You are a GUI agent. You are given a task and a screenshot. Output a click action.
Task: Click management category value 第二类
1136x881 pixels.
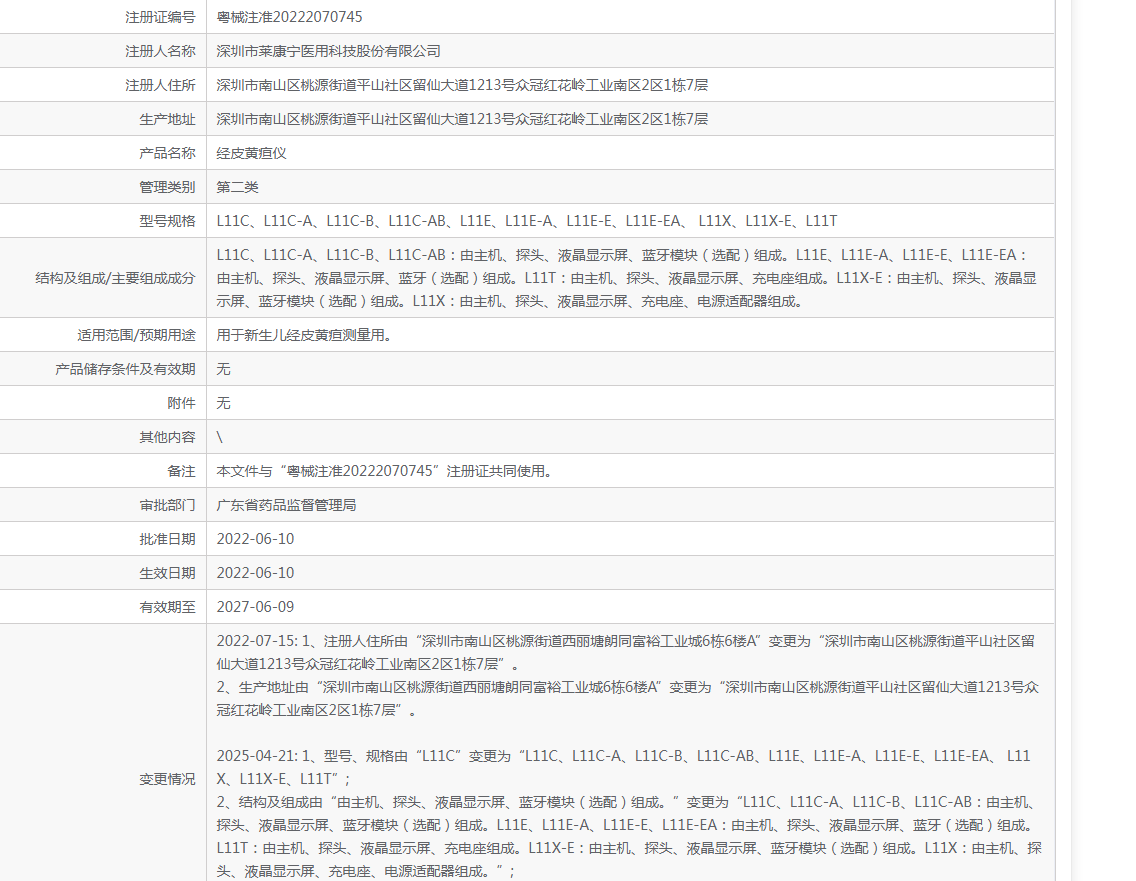(237, 187)
